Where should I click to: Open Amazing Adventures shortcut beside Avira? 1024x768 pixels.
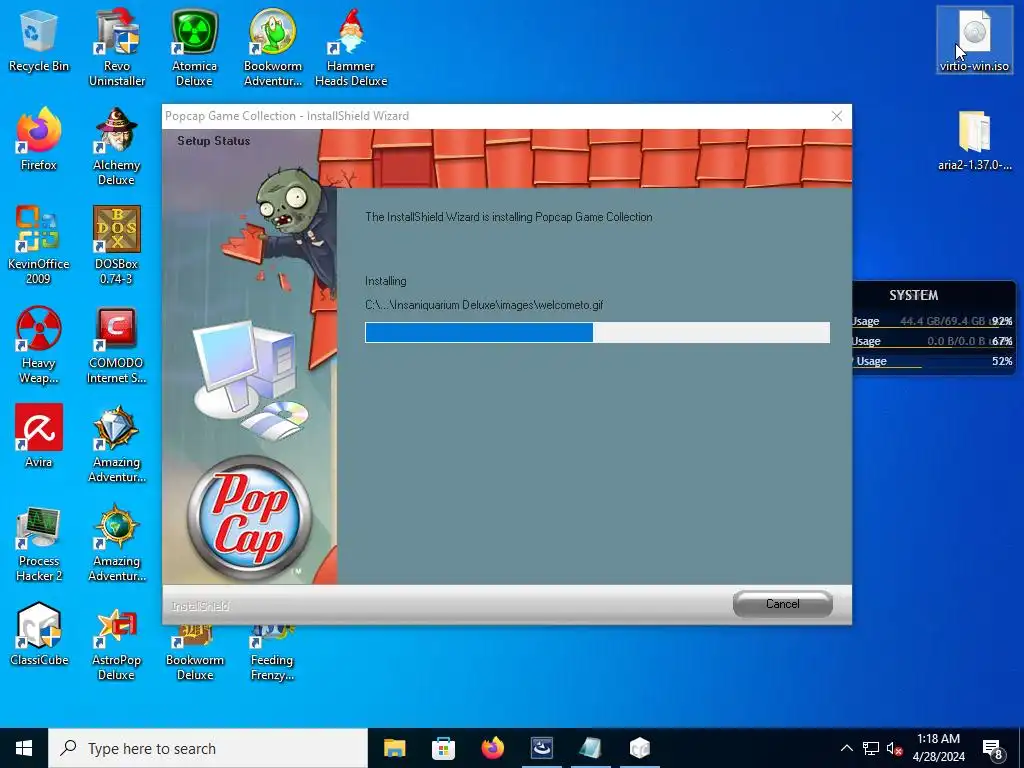tap(116, 444)
